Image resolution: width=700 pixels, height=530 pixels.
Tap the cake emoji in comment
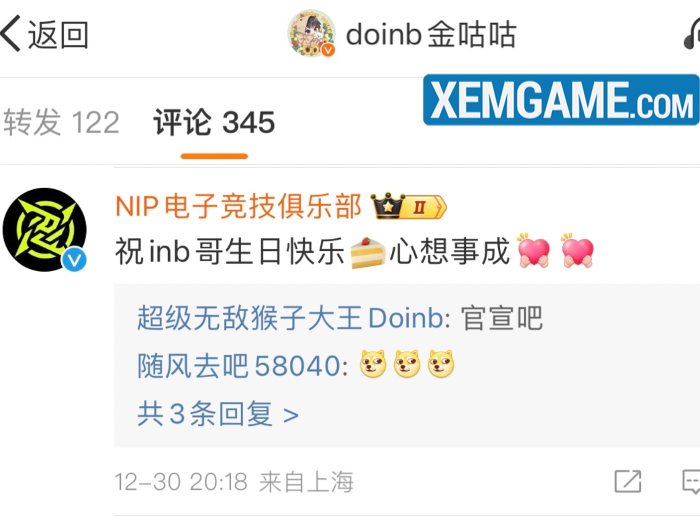367,253
